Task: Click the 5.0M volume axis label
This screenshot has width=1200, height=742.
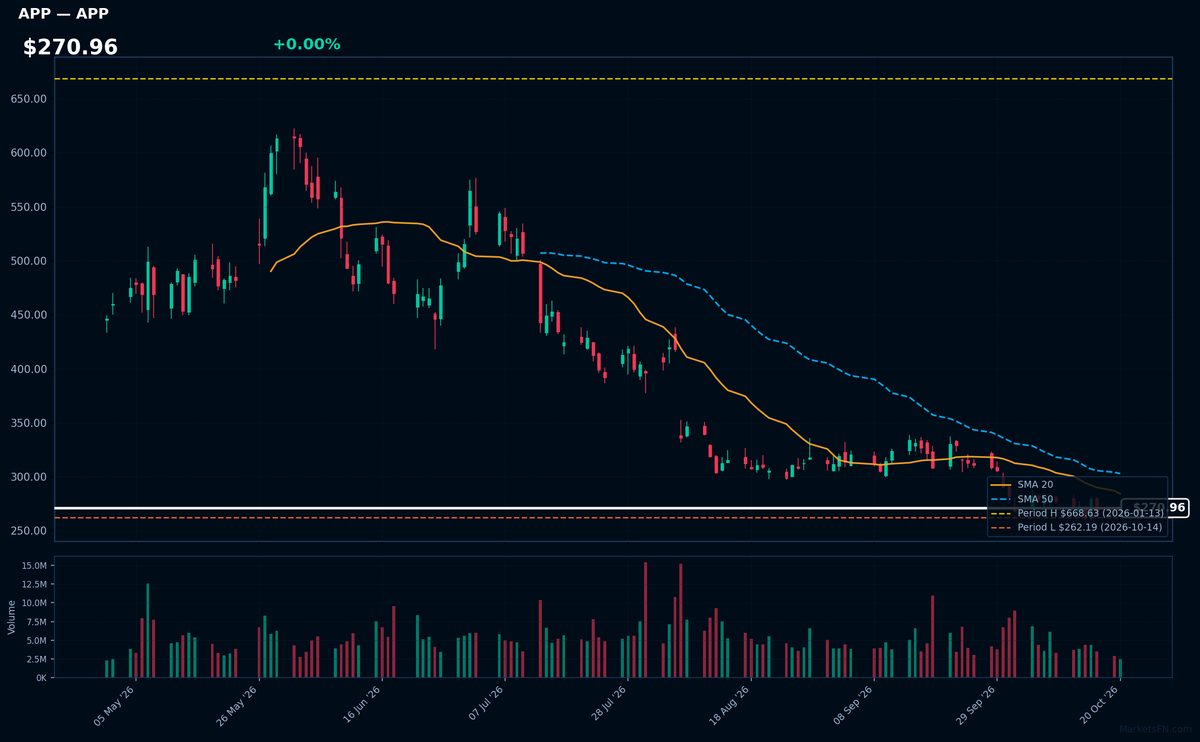Action: tap(36, 641)
